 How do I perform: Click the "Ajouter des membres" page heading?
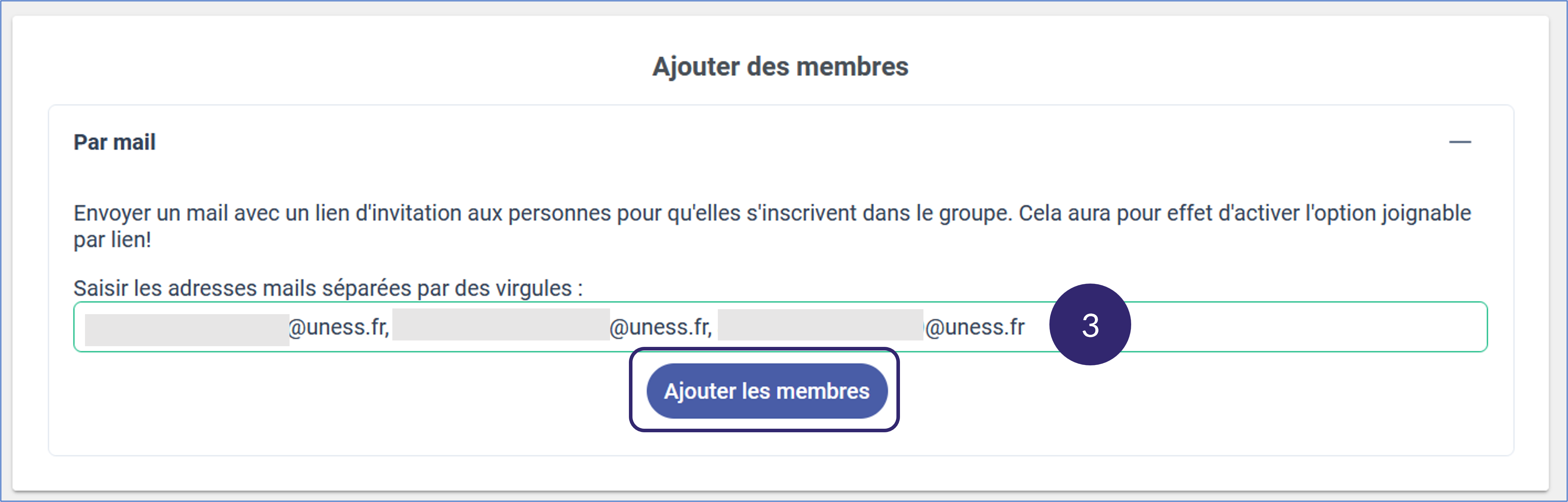[780, 67]
